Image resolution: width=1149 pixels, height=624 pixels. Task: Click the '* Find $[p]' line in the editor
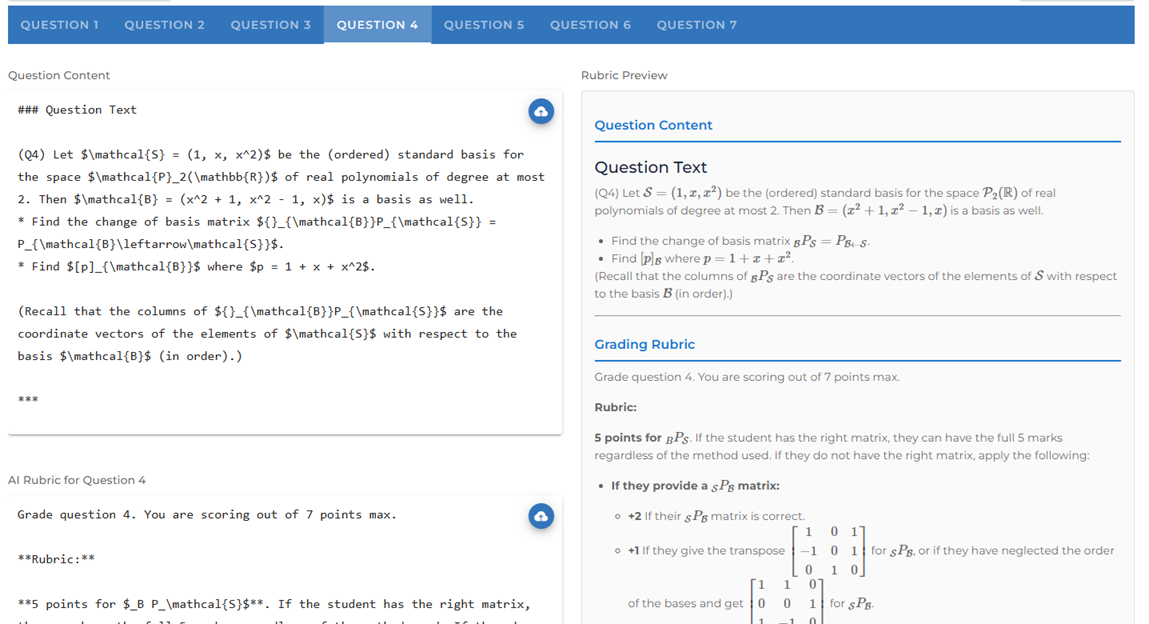click(196, 267)
